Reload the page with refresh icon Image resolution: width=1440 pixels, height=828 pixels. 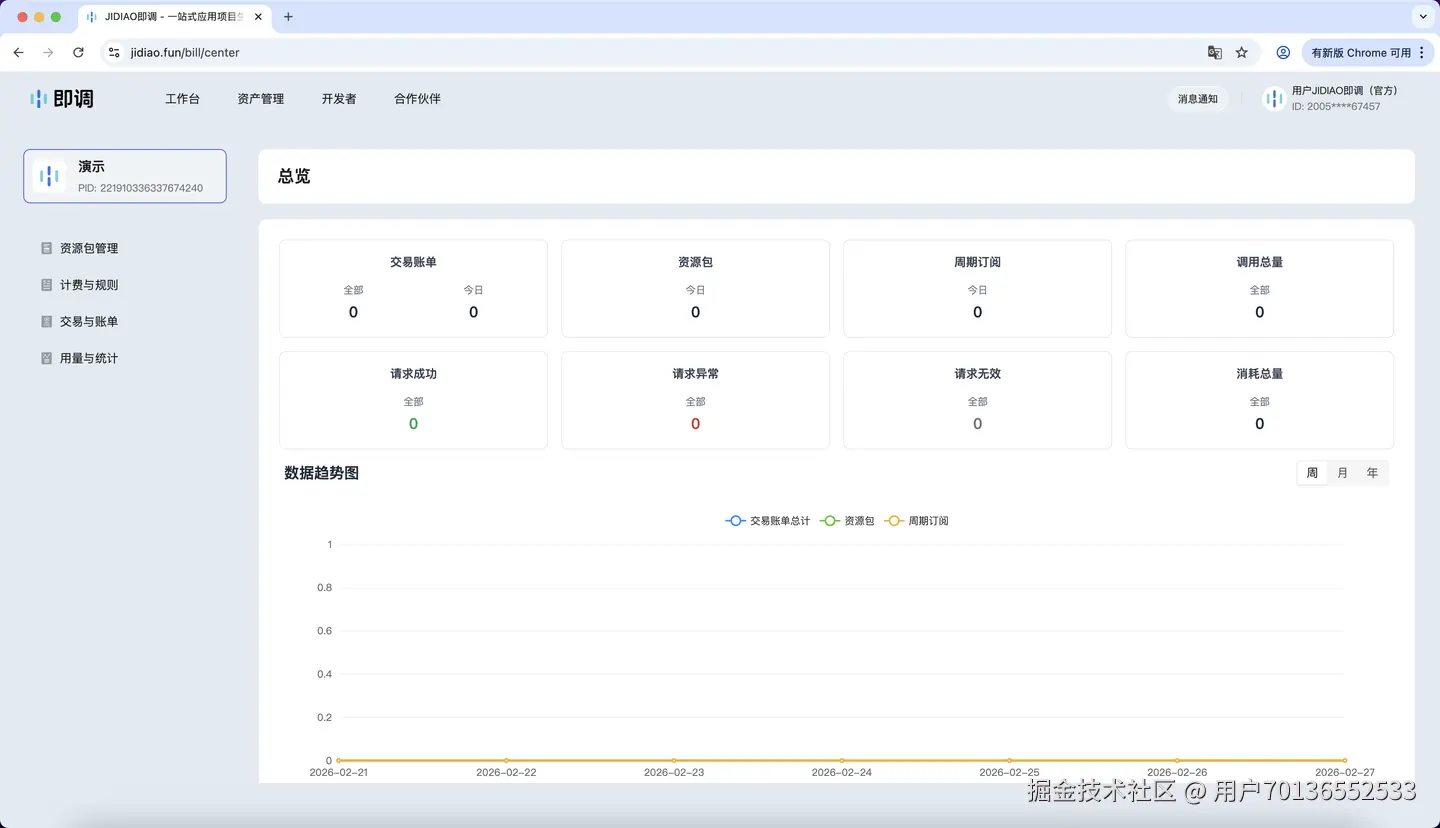[x=78, y=52]
